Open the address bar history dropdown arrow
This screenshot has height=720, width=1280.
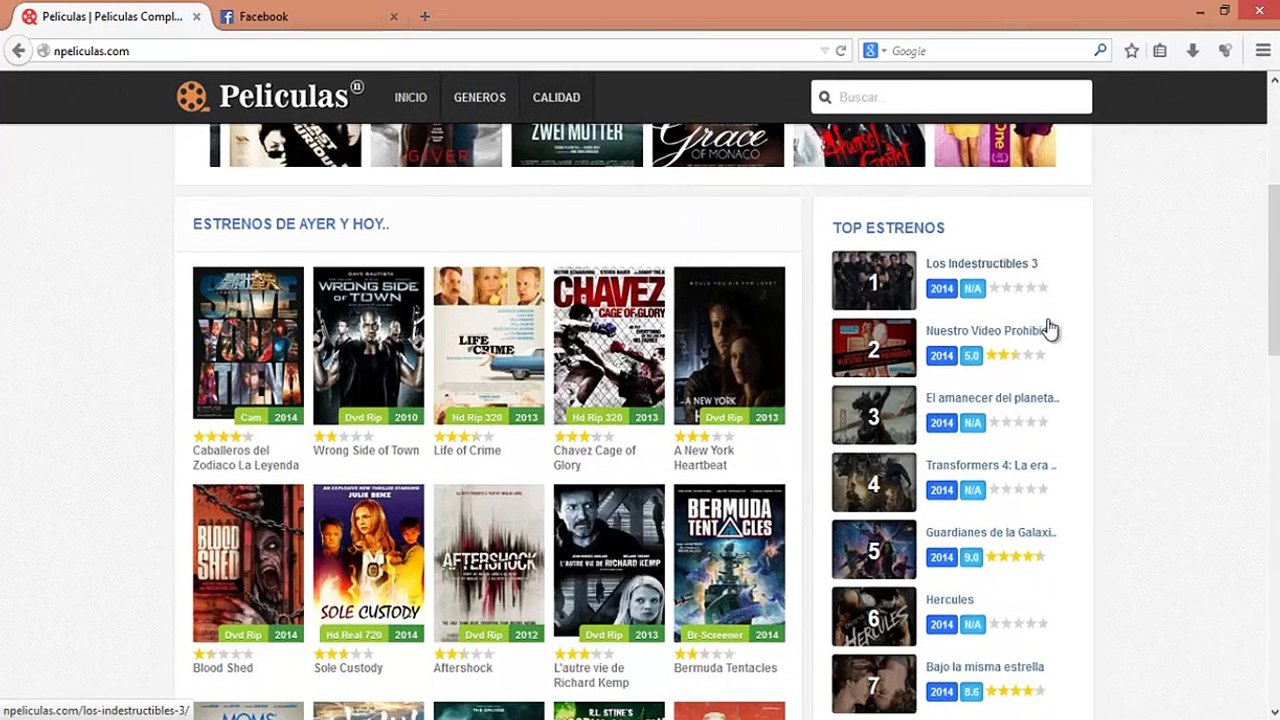pos(824,51)
